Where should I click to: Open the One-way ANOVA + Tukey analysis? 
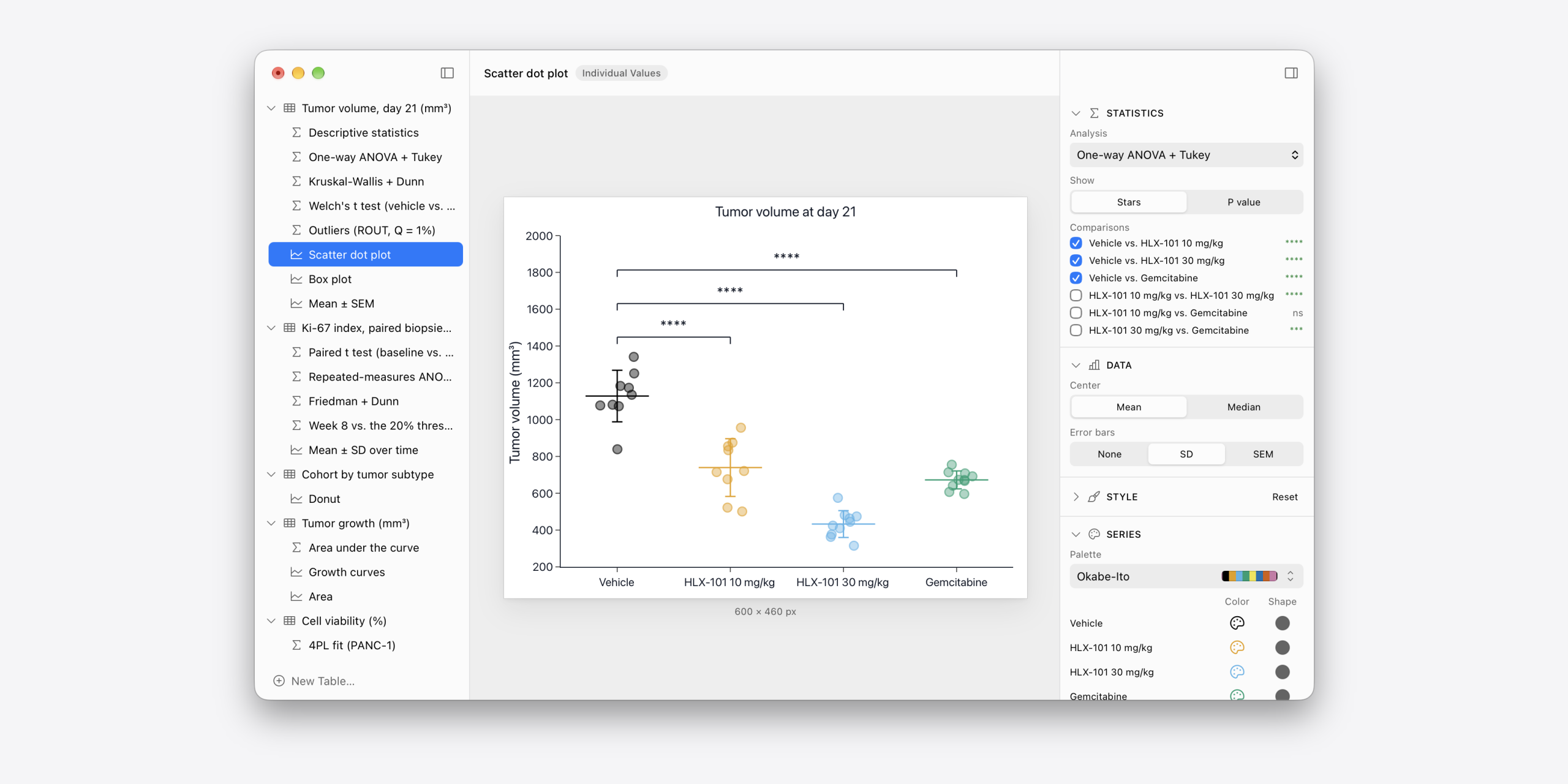pos(366,157)
